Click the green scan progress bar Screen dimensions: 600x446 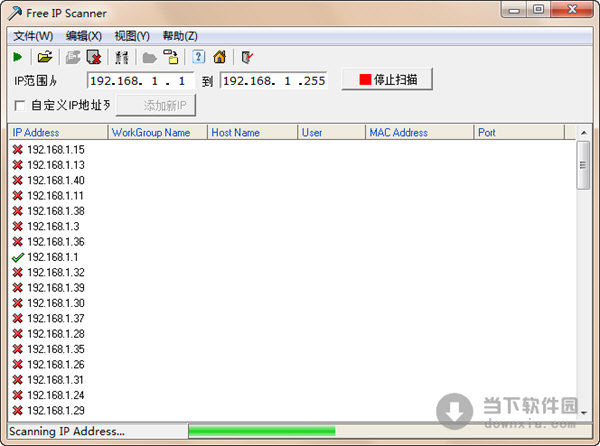pos(262,431)
